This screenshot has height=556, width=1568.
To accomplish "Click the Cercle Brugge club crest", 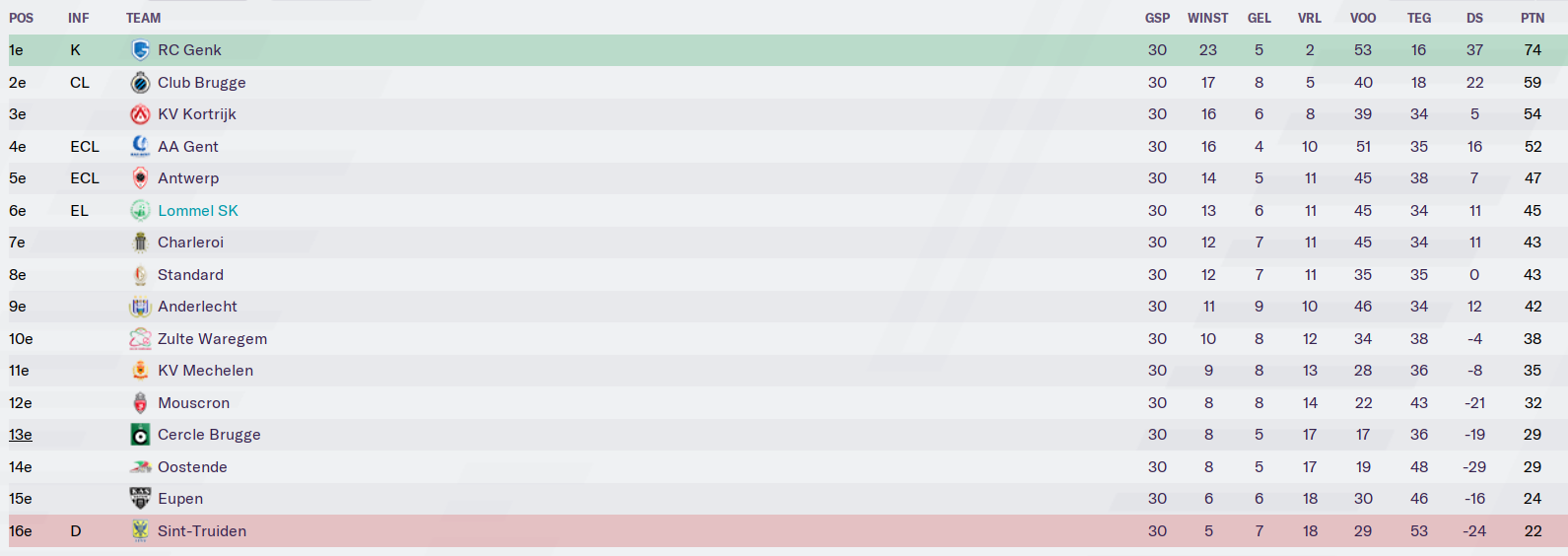I will [x=140, y=435].
